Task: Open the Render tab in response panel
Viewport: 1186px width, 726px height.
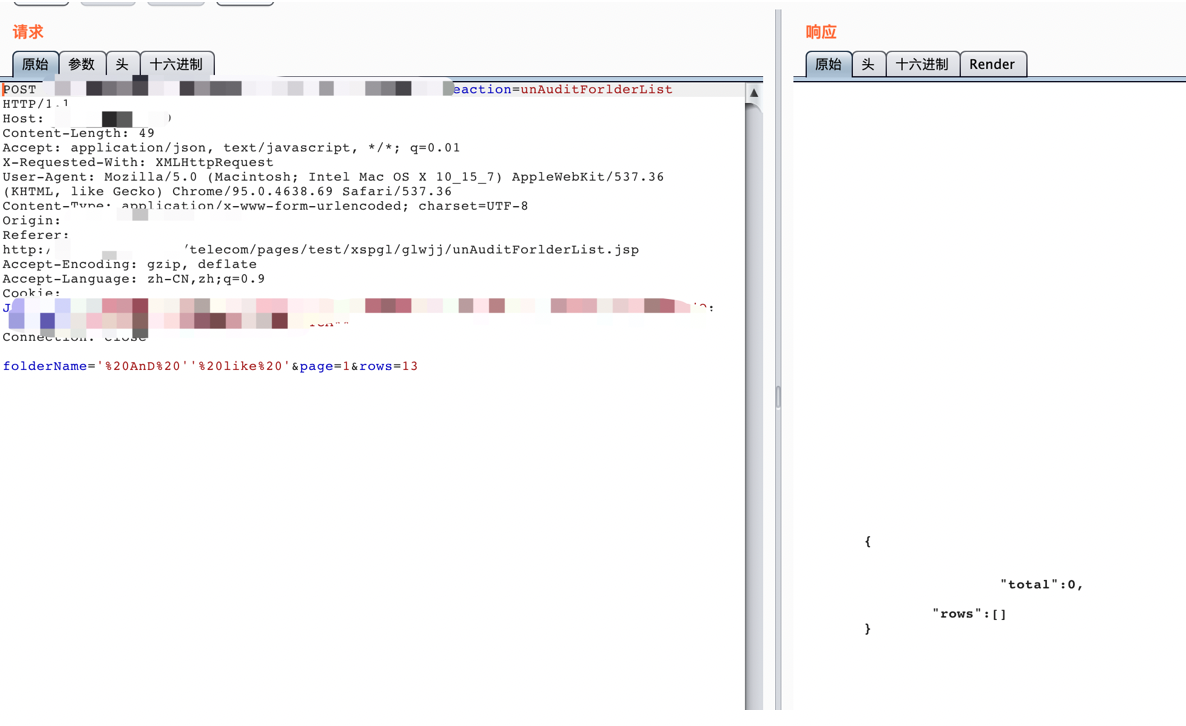Action: pyautogui.click(x=992, y=64)
